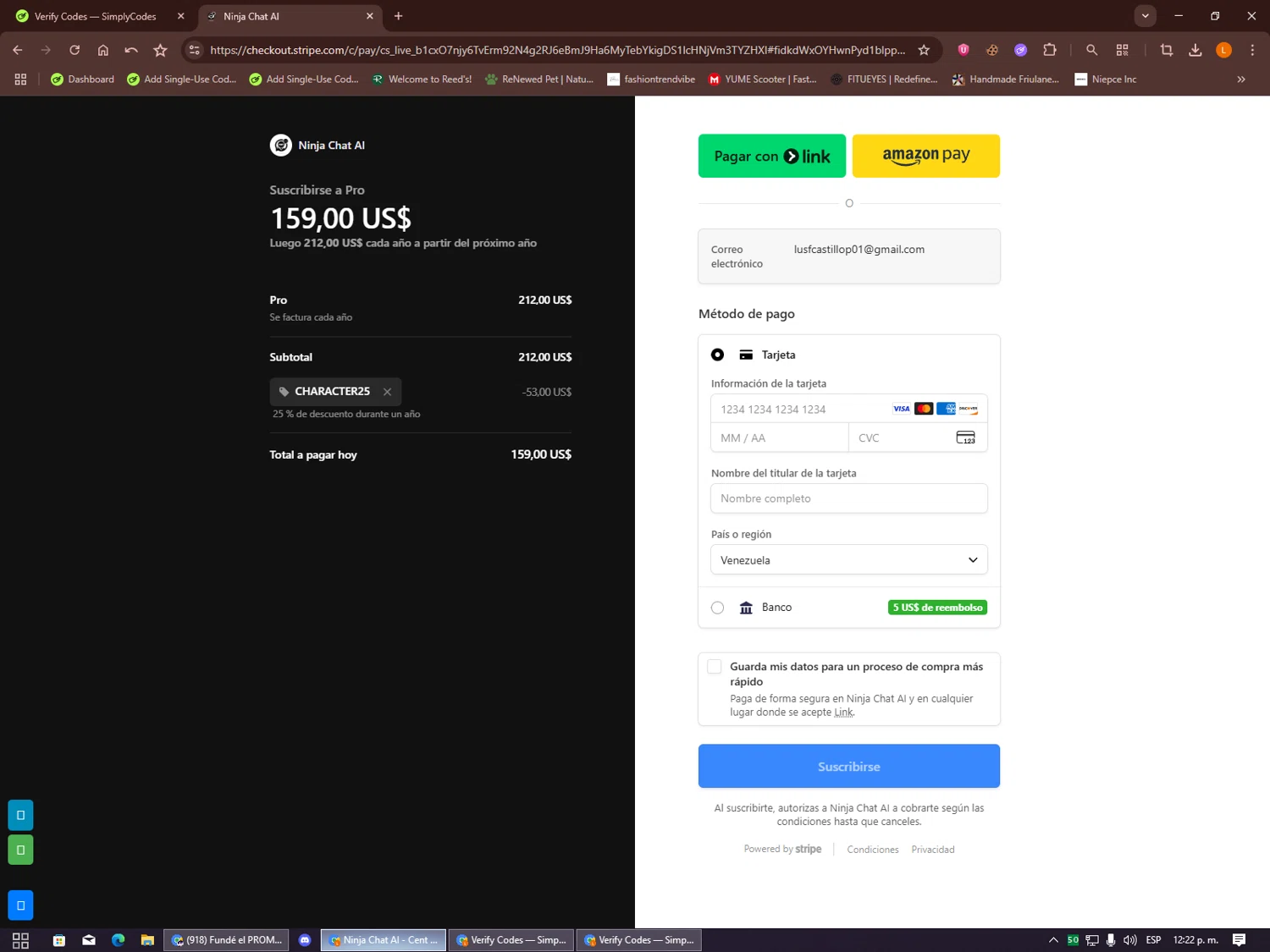Click the CVC input field
The image size is (1270, 952).
tap(919, 437)
